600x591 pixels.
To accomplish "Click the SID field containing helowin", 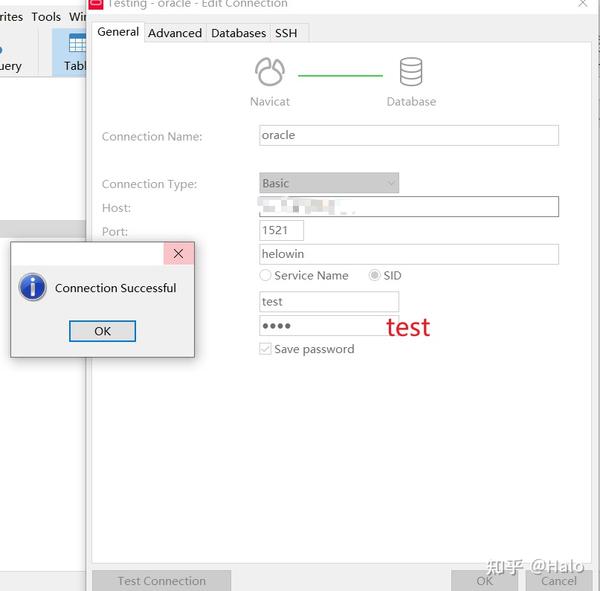I will click(409, 254).
